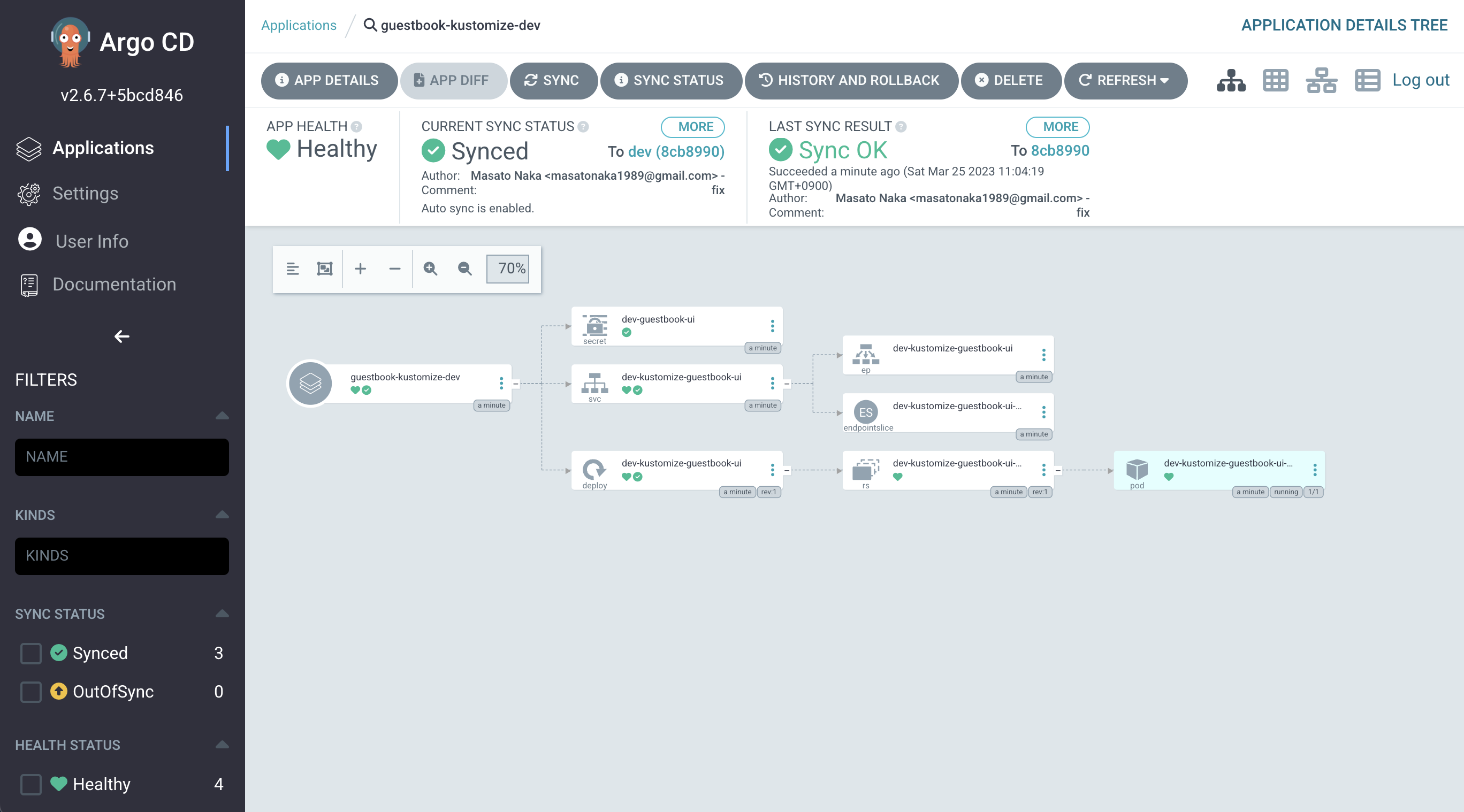Screen dimensions: 1464x812
Task: Click MORE under LAST SYNC RESULT
Action: coord(1057,127)
